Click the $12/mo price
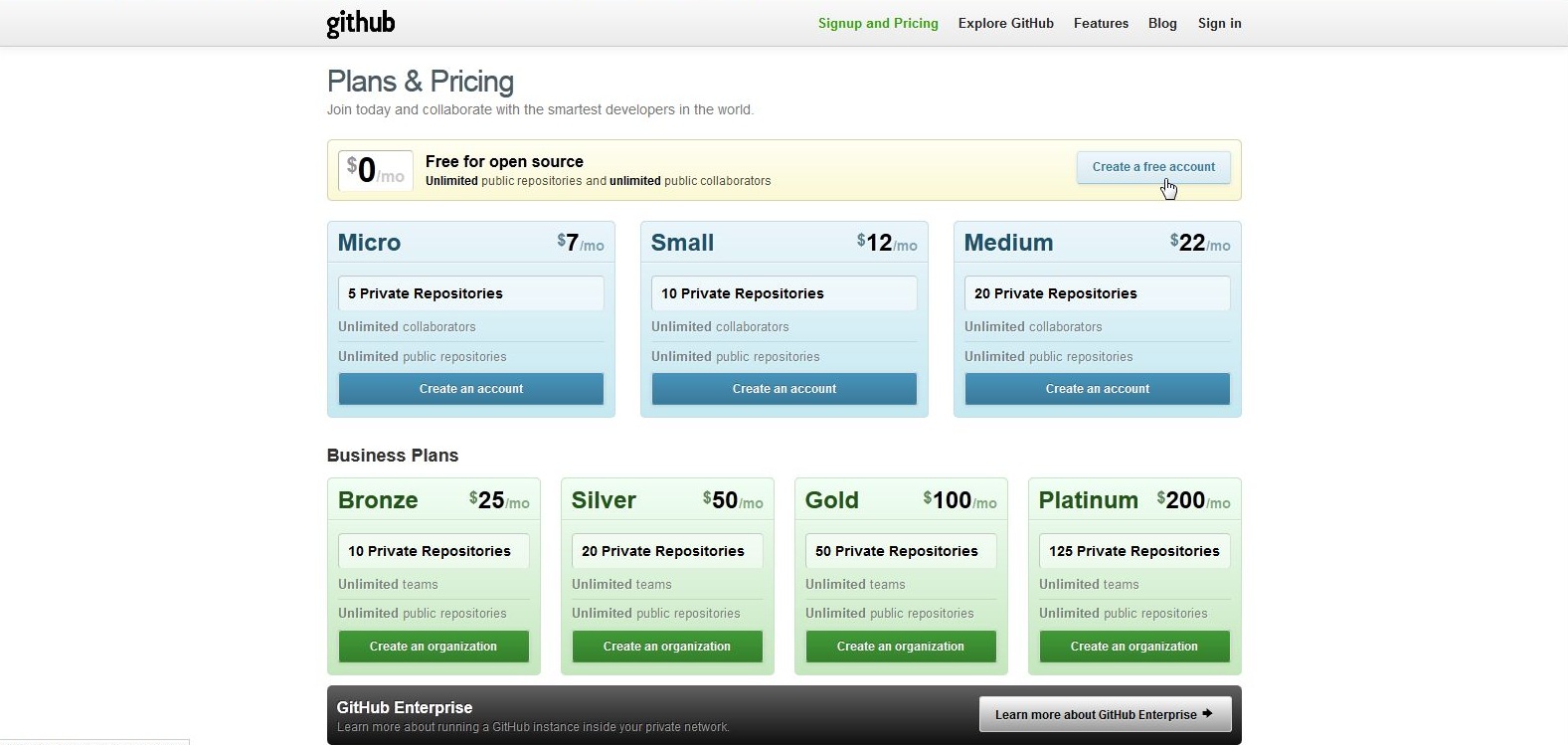 [x=887, y=243]
